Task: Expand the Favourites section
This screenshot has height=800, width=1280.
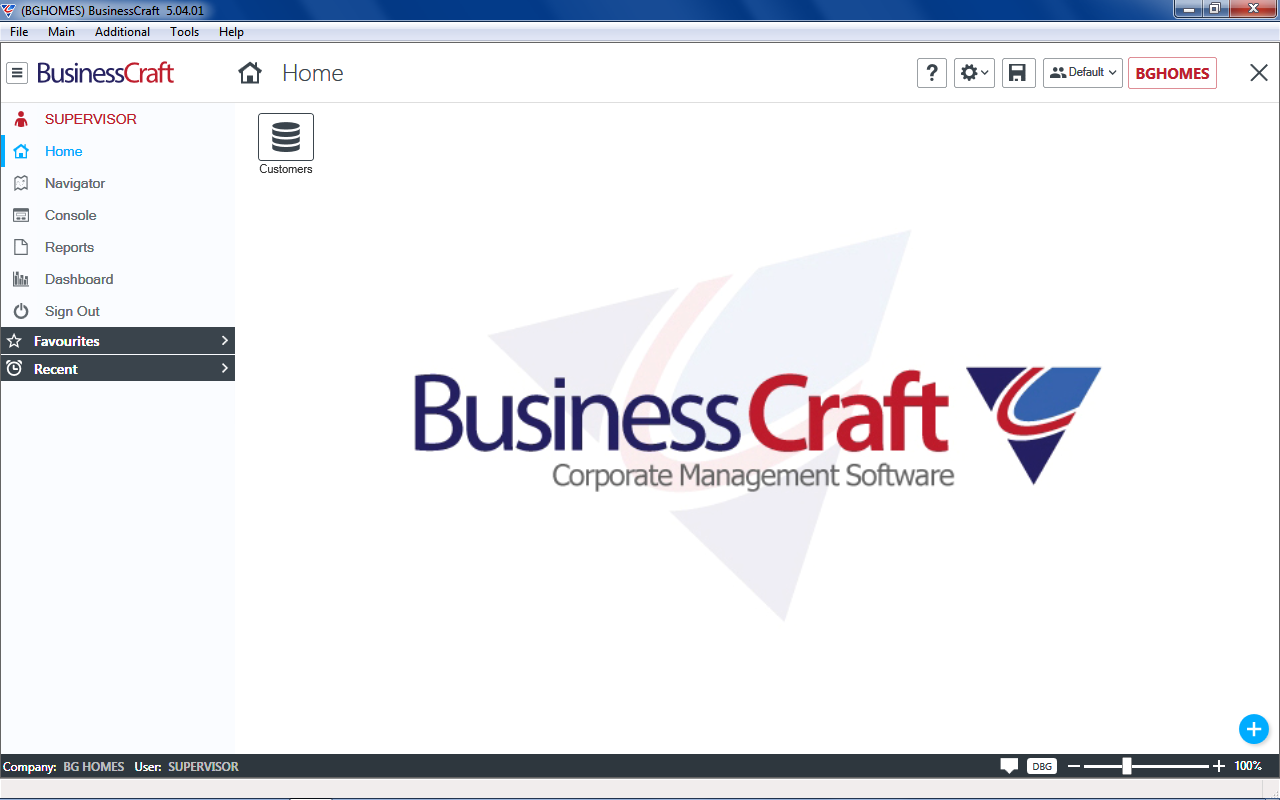Action: pos(118,341)
